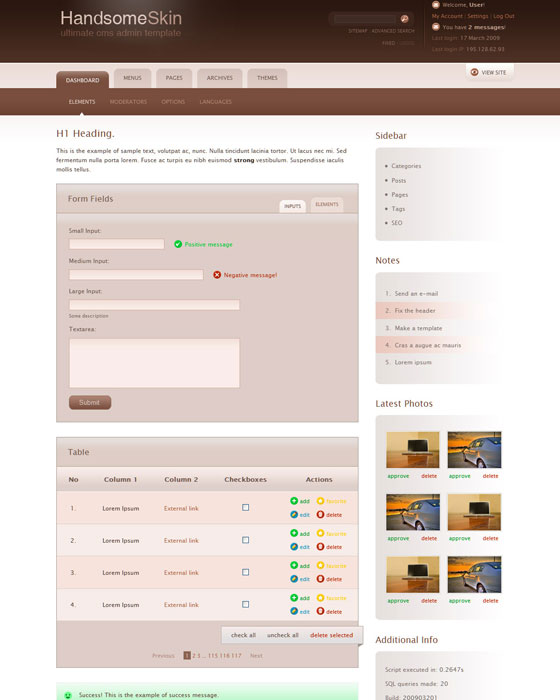560x700 pixels.
Task: Click the Log Out link
Action: pos(504,16)
